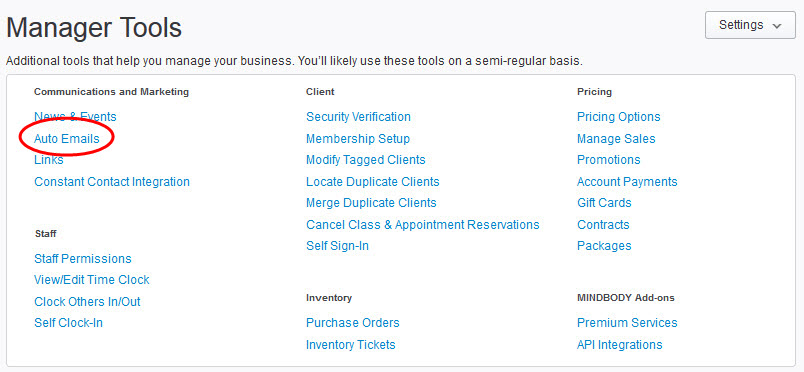Open Modify Tagged Clients
804x372 pixels.
[x=366, y=160]
